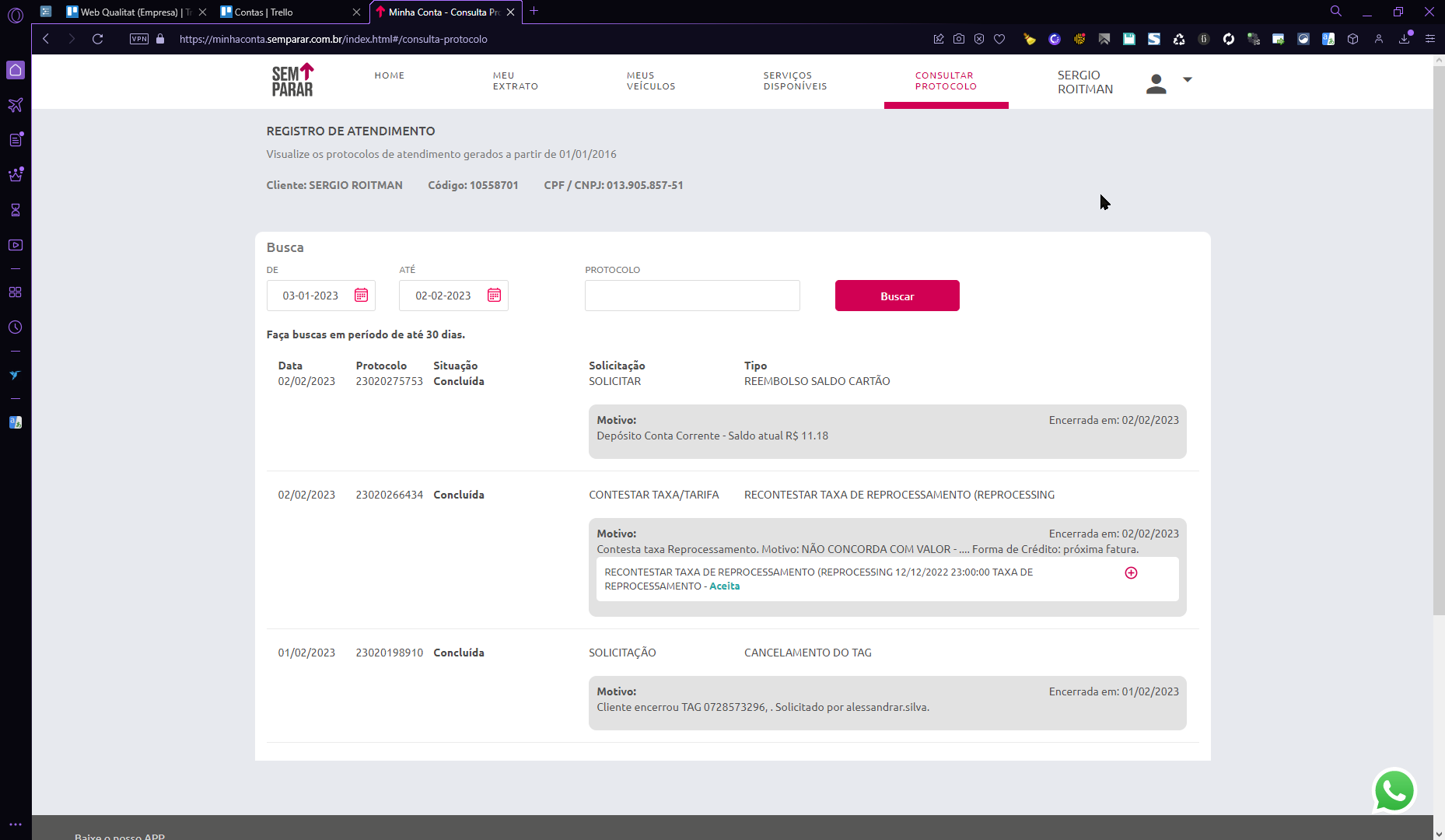This screenshot has width=1445, height=840.
Task: Expand the user account dropdown arrow
Action: (1187, 79)
